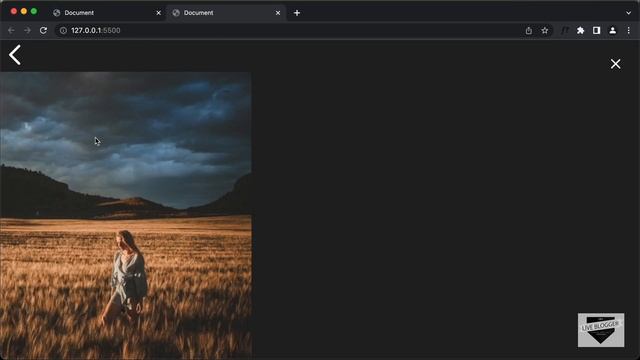640x360 pixels.
Task: Open a new browser tab
Action: (x=297, y=13)
